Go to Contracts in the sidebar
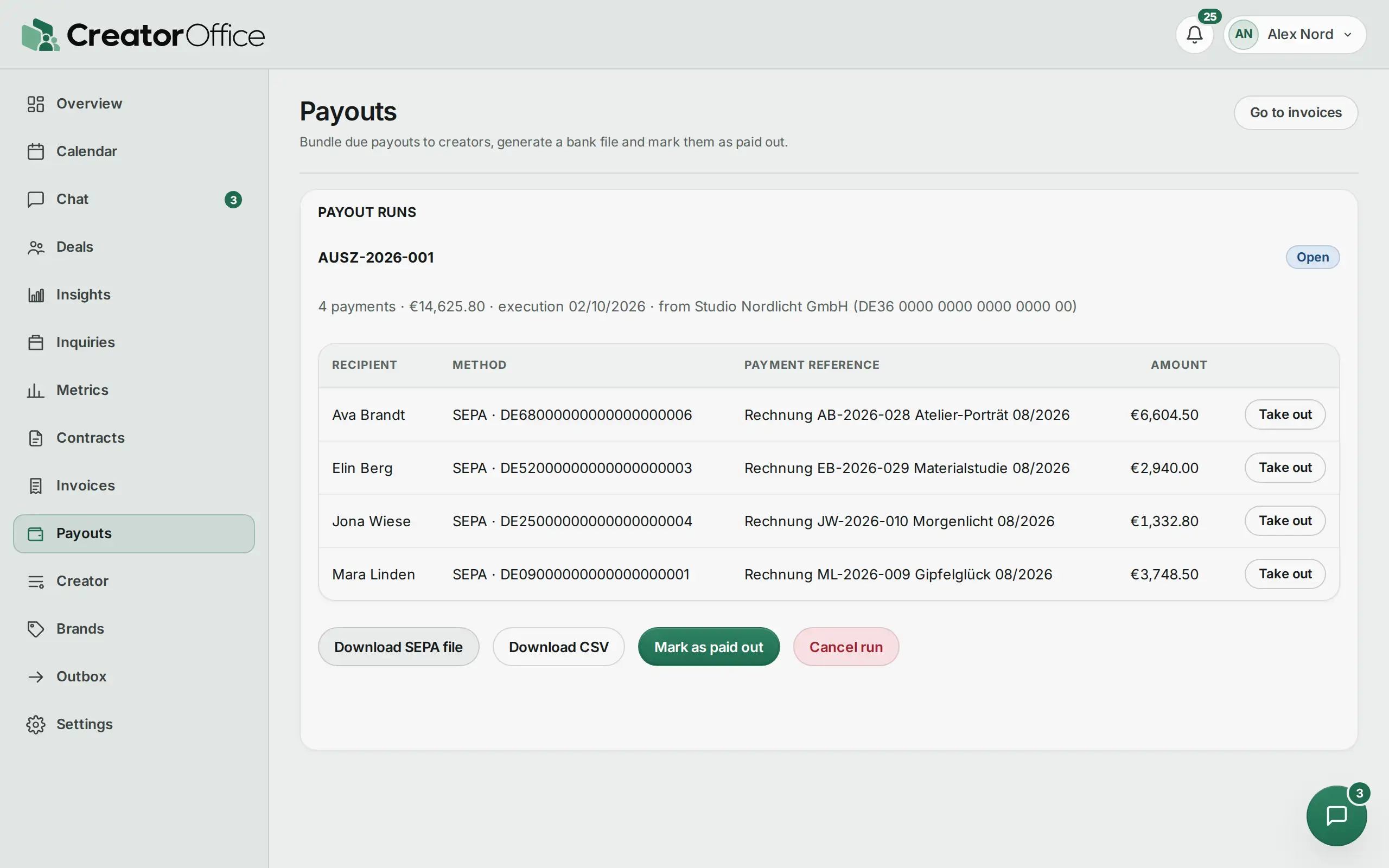 (133, 438)
